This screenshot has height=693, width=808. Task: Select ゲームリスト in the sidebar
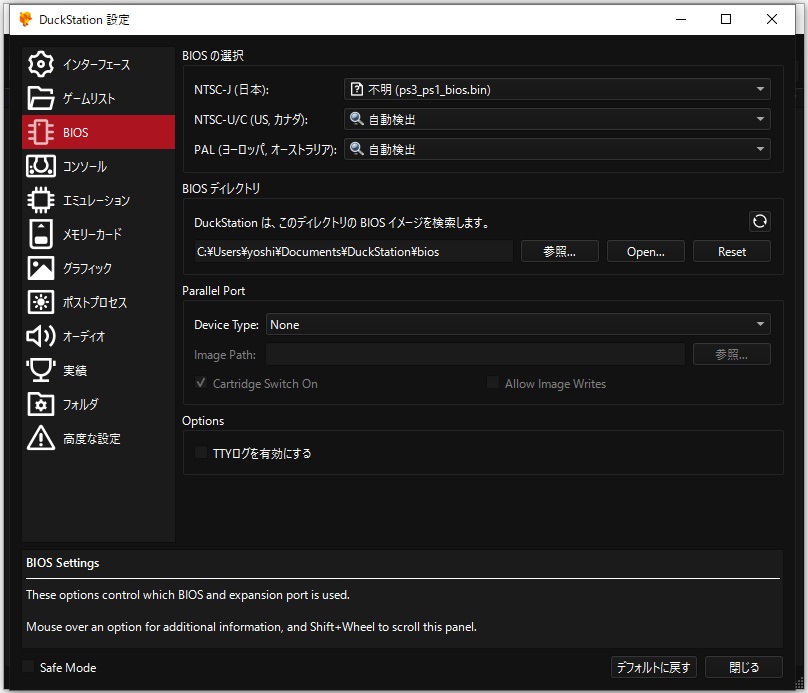(98, 98)
